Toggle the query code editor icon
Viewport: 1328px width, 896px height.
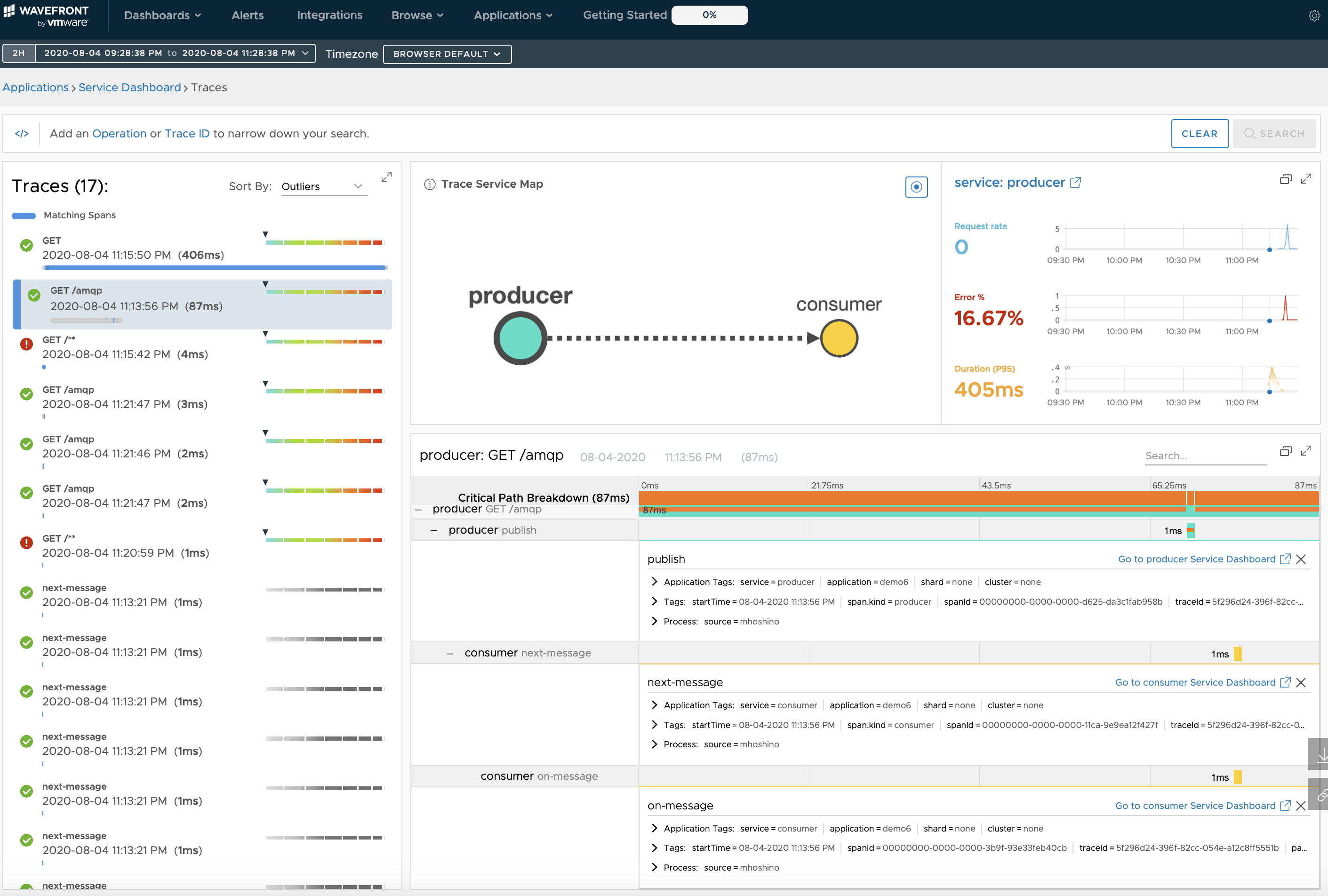click(22, 133)
